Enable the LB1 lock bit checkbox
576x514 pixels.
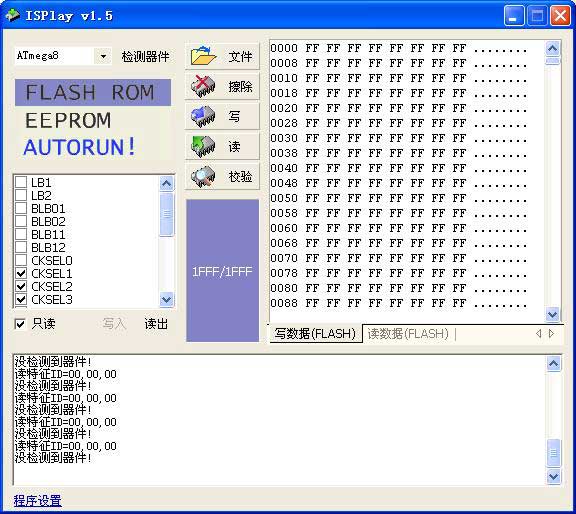[21, 182]
